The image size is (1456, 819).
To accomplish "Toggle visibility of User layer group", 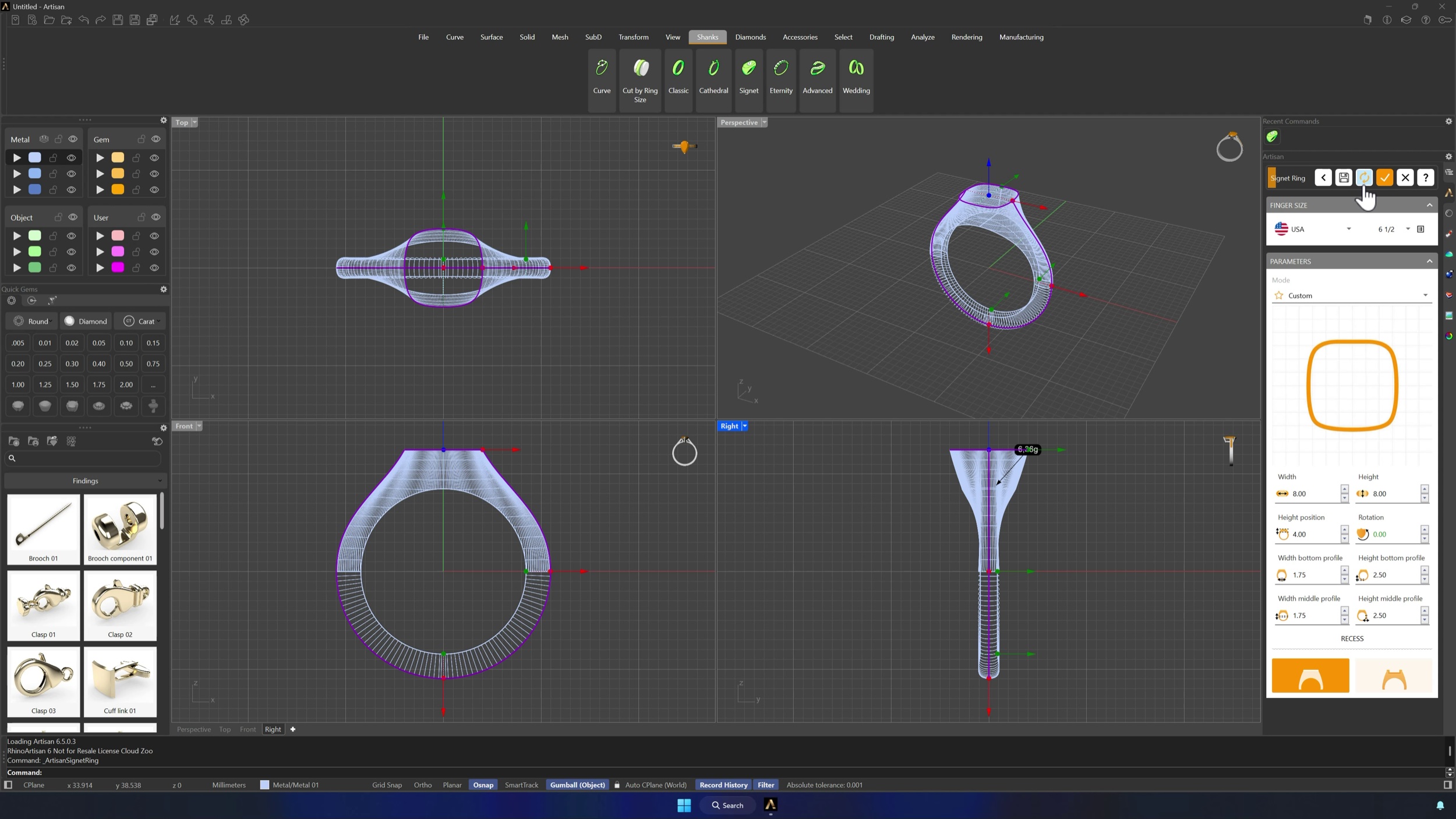I will (x=156, y=217).
